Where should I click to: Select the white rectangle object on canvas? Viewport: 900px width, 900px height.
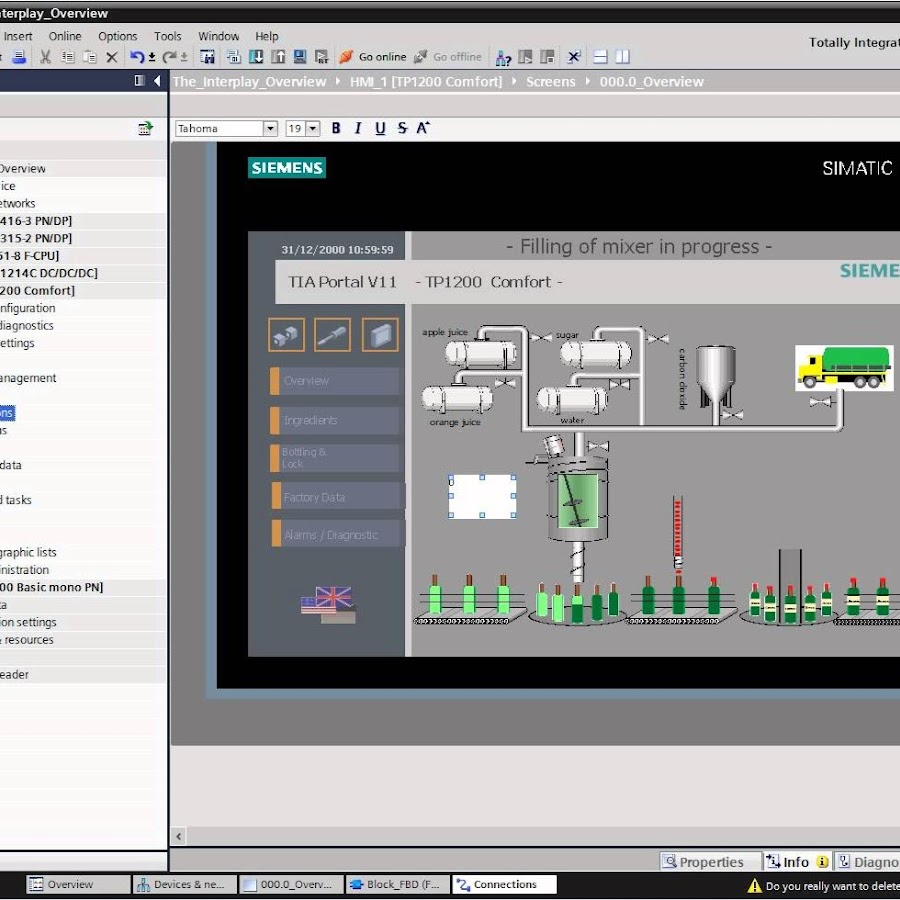tap(482, 496)
